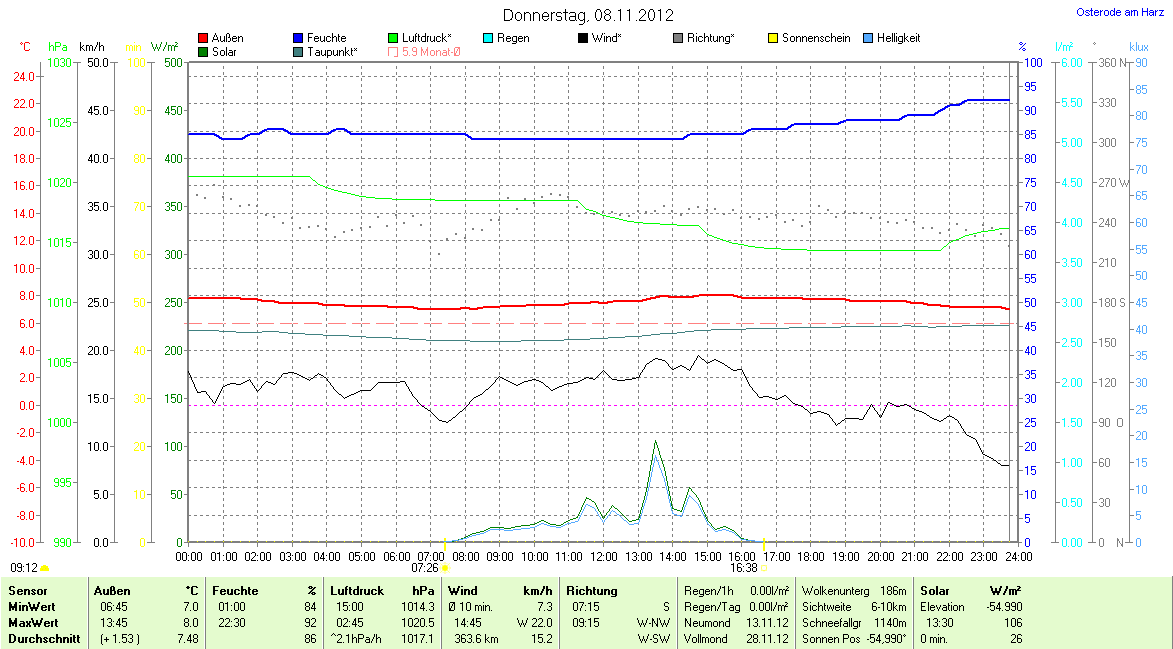Image resolution: width=1173 pixels, height=649 pixels.
Task: Click the 09:12 time with sun icon
Action: [24, 567]
